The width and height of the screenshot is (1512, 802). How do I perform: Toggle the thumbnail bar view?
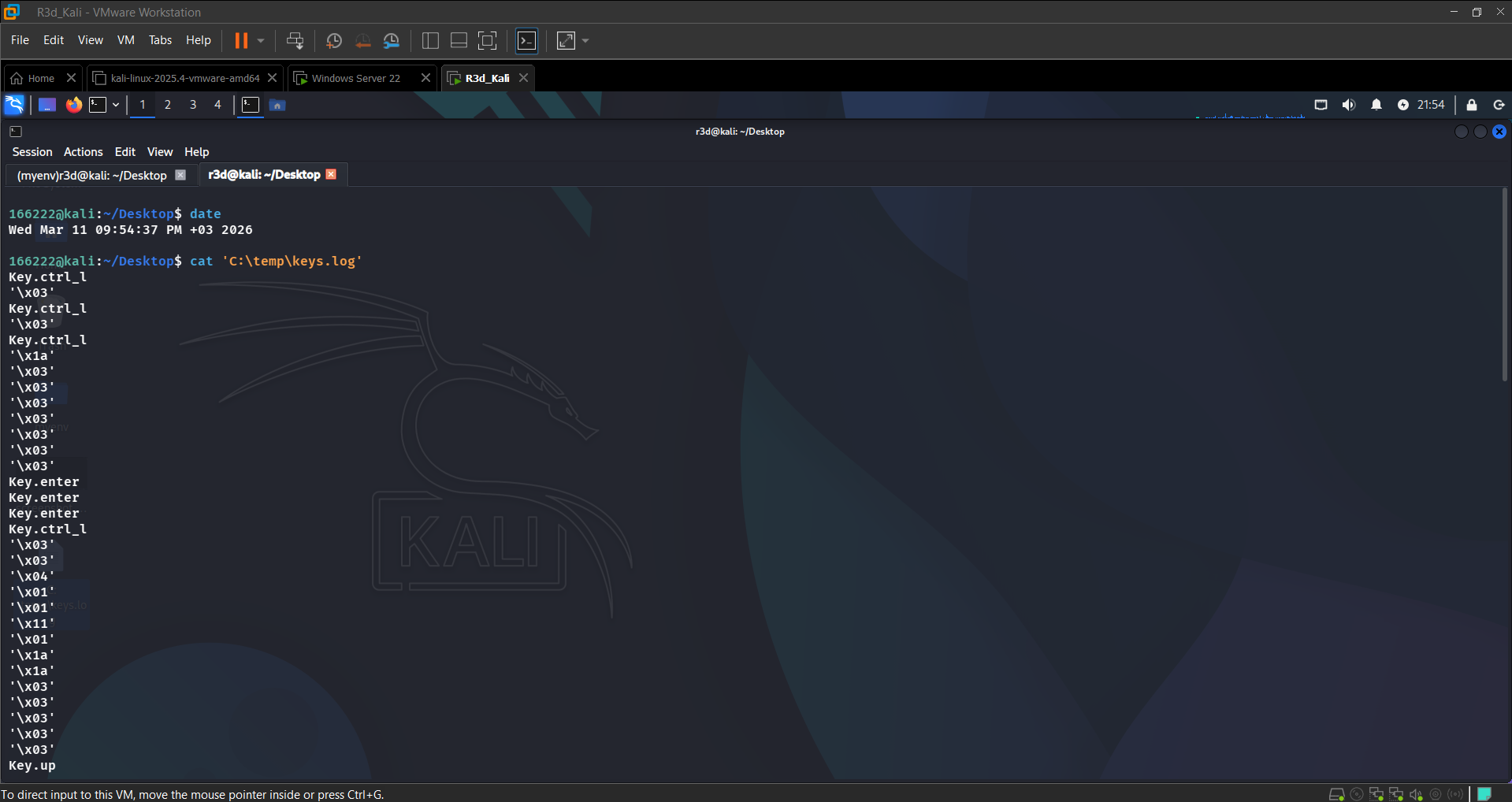click(459, 40)
